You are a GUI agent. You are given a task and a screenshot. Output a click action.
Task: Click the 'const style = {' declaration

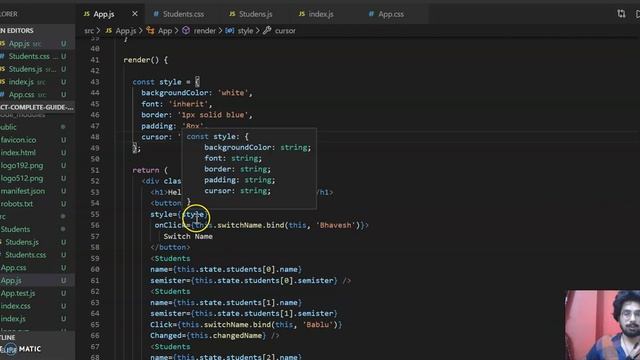(166, 82)
